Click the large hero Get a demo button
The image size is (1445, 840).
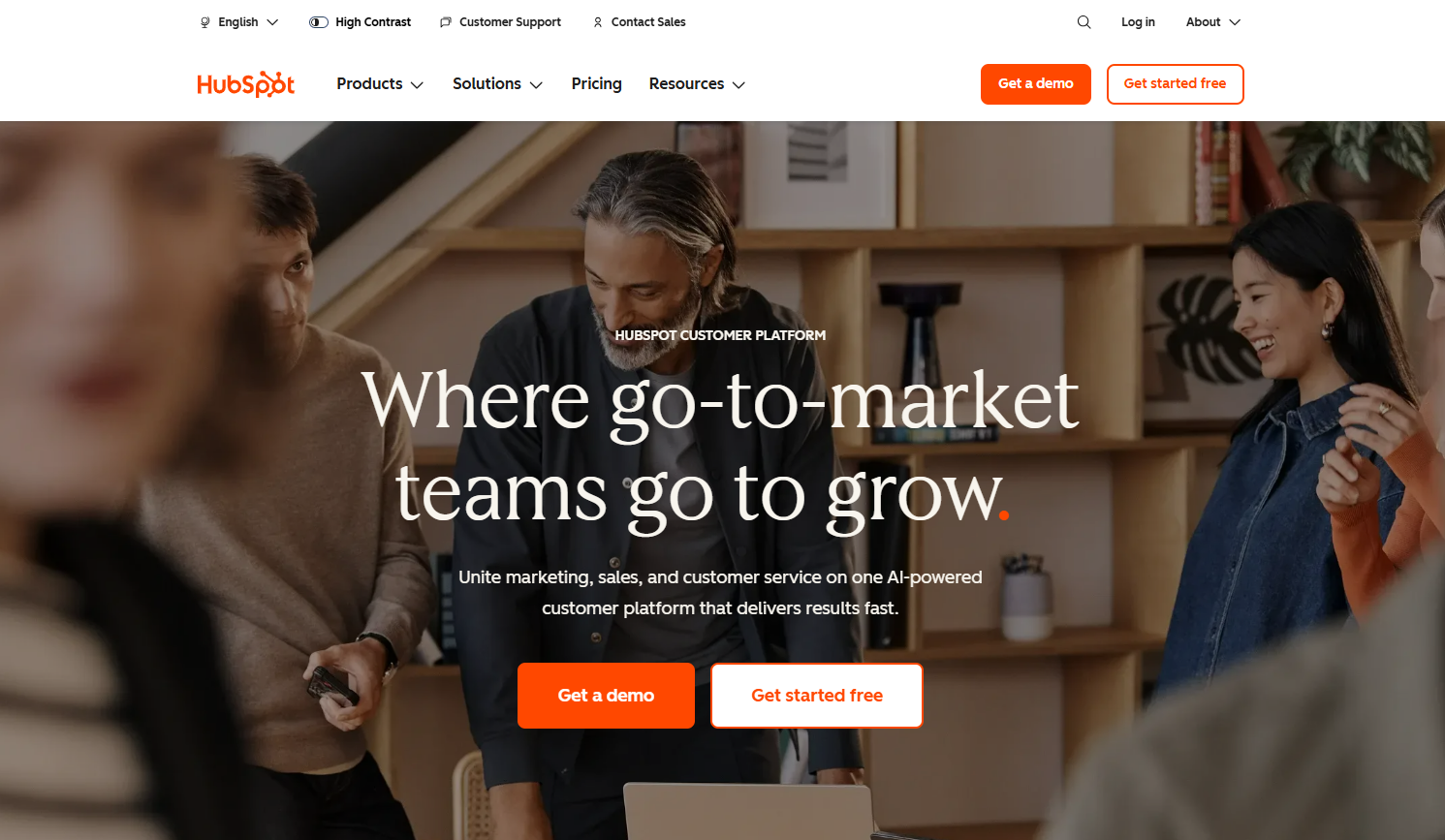tap(606, 696)
